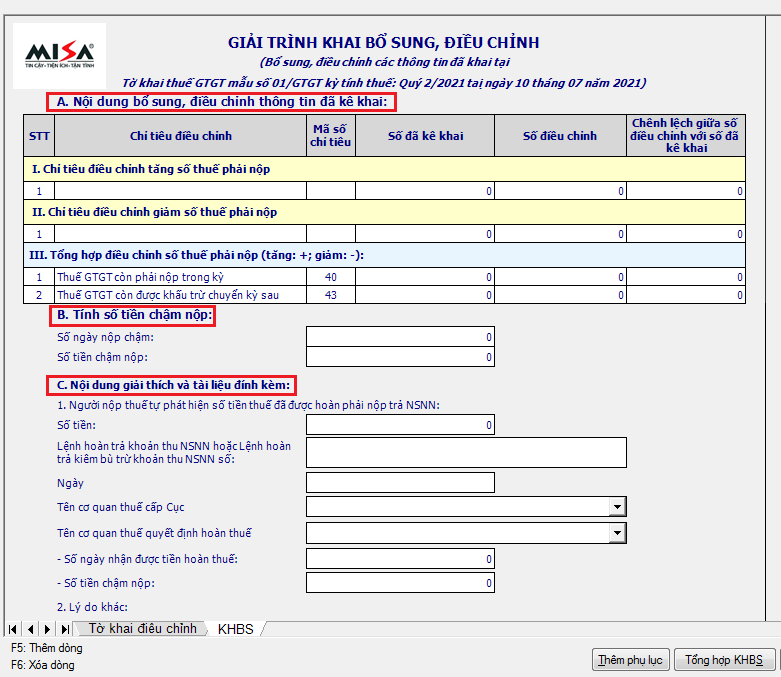This screenshot has width=781, height=677.
Task: Click the Tổng hợp KHBS button
Action: pyautogui.click(x=724, y=660)
